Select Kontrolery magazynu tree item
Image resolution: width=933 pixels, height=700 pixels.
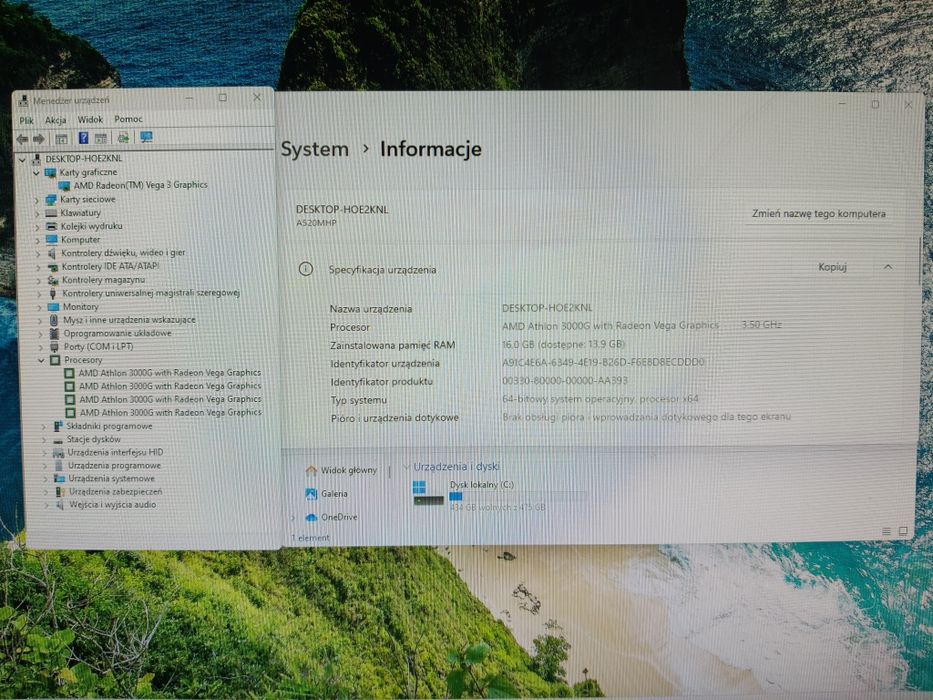pyautogui.click(x=104, y=280)
